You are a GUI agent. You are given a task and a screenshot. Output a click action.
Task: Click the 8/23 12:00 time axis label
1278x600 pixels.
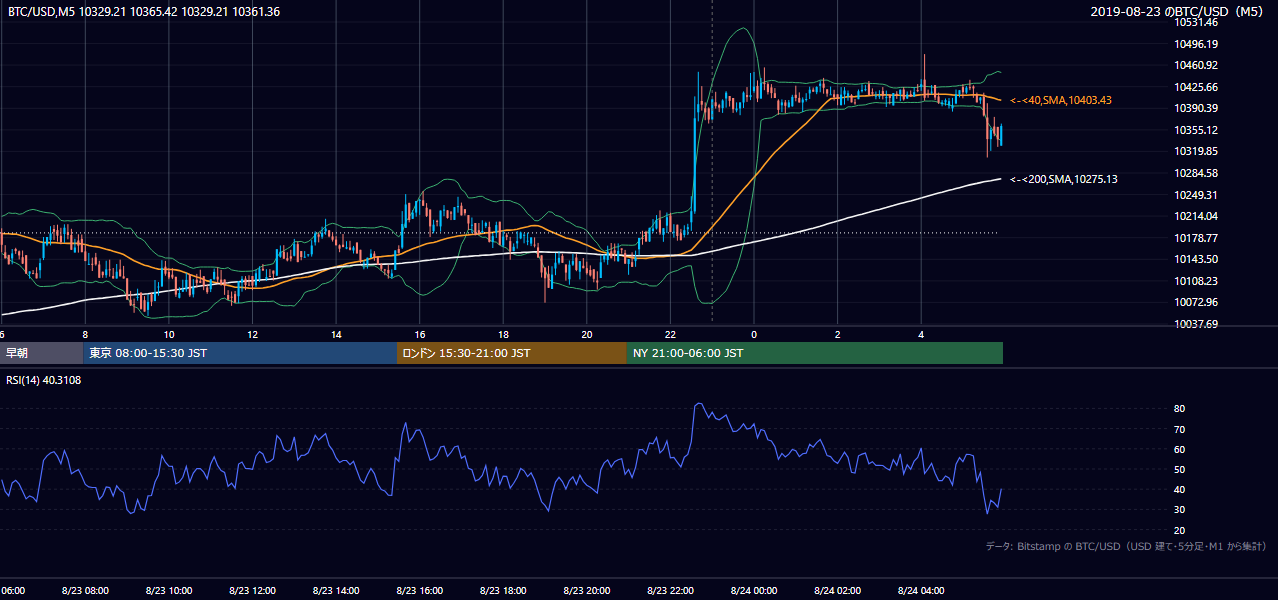pyautogui.click(x=252, y=590)
